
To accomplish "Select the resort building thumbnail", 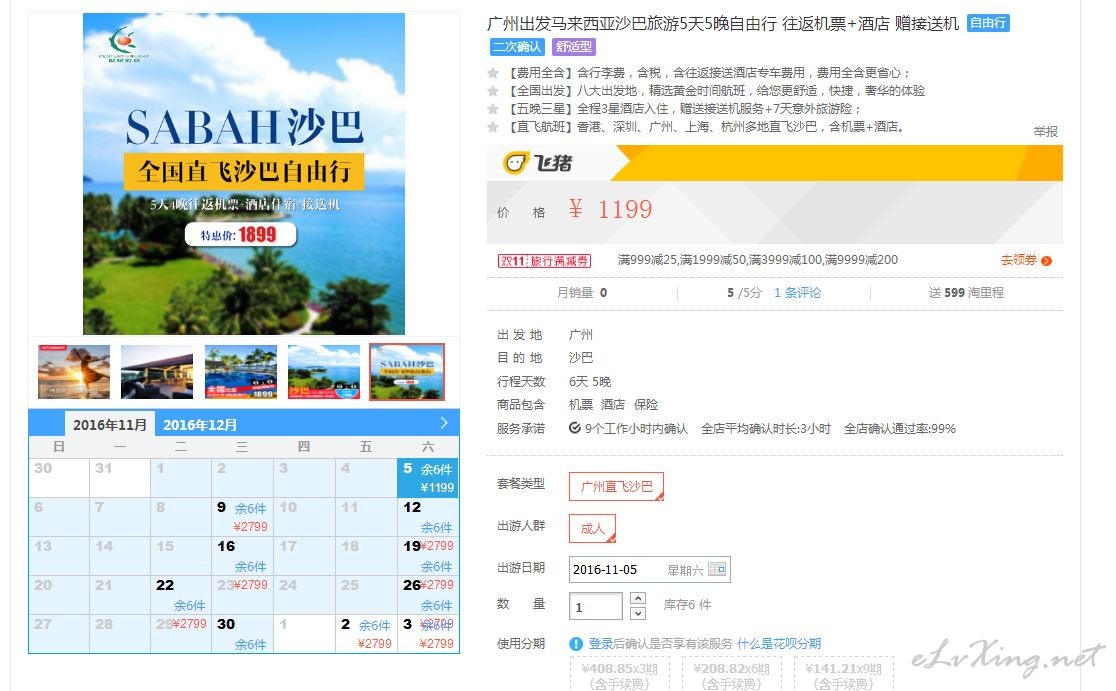I will [x=157, y=372].
